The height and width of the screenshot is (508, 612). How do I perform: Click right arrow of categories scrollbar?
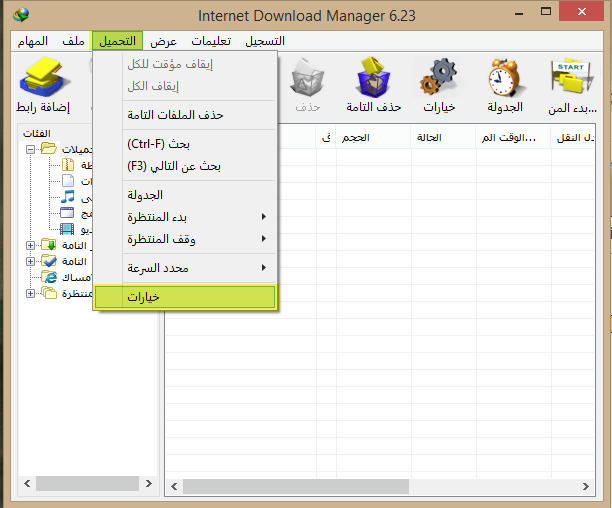(x=149, y=483)
